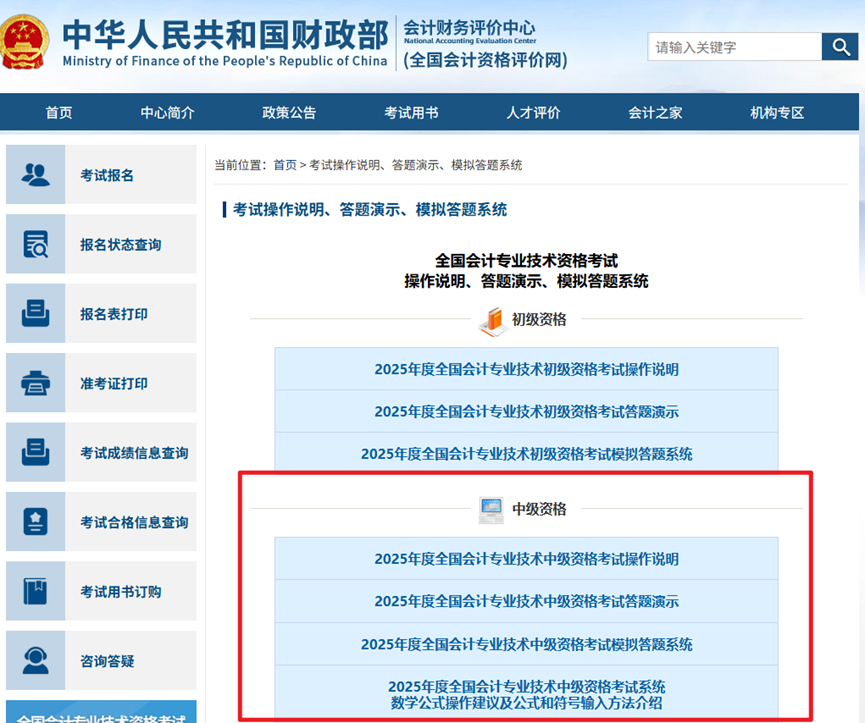Screen dimensions: 865x723
Task: Click the 考试用书订购 book icon
Action: coord(35,591)
